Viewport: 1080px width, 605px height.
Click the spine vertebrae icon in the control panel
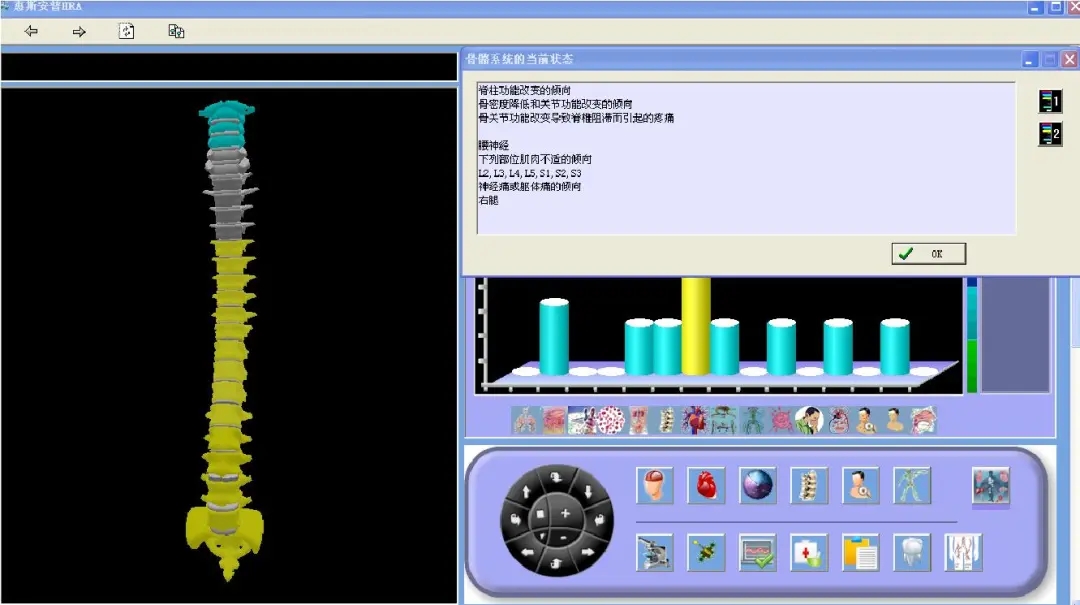(x=809, y=486)
